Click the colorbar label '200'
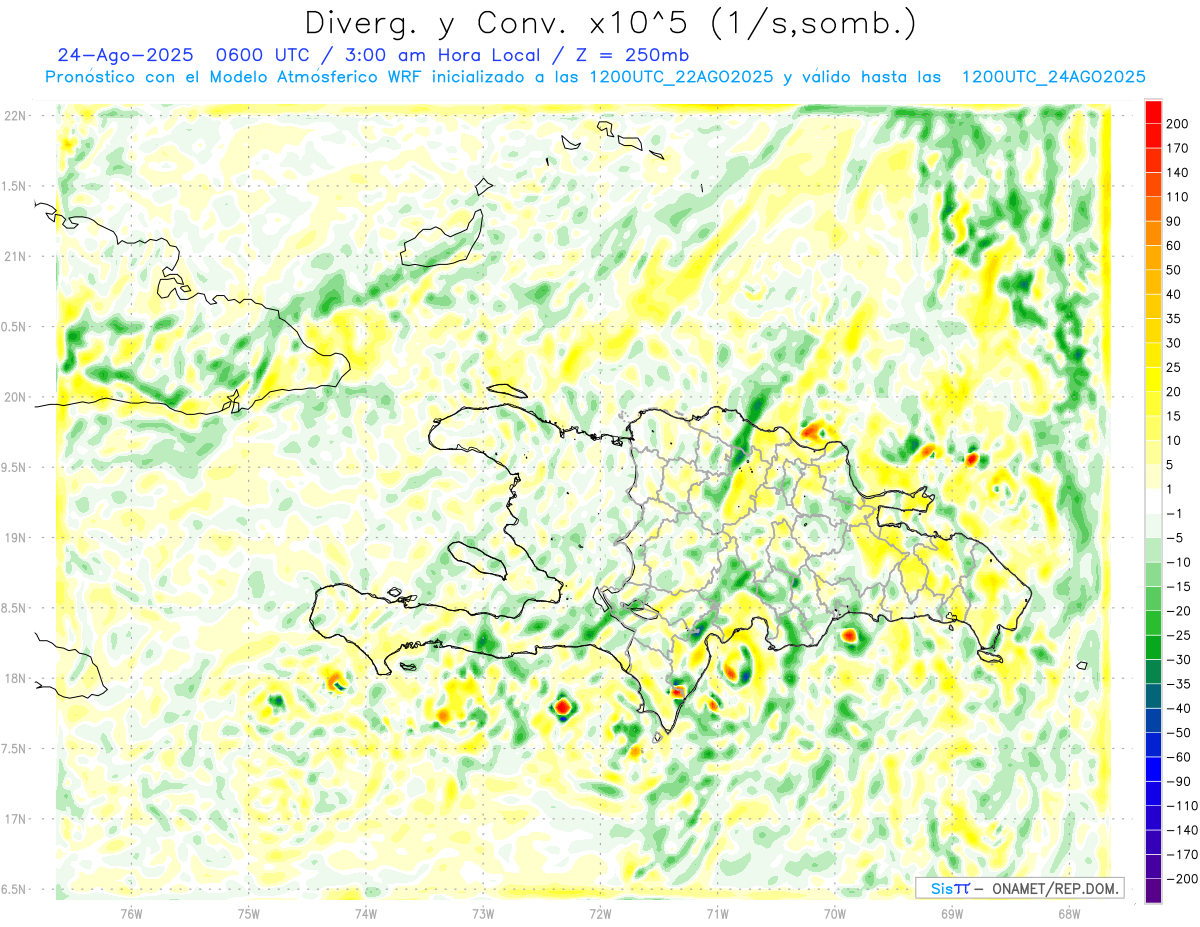Screen dimensions: 1200x927 (x=1177, y=124)
